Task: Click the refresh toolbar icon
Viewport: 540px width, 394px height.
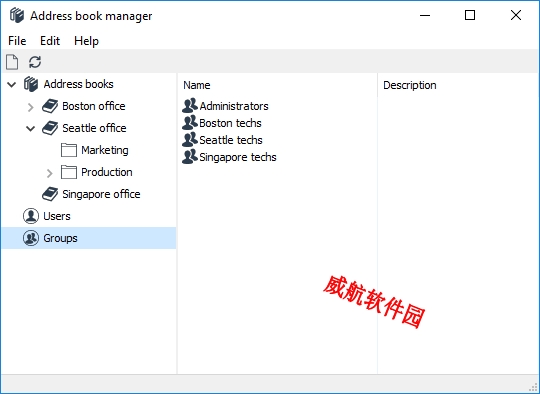Action: (x=35, y=62)
